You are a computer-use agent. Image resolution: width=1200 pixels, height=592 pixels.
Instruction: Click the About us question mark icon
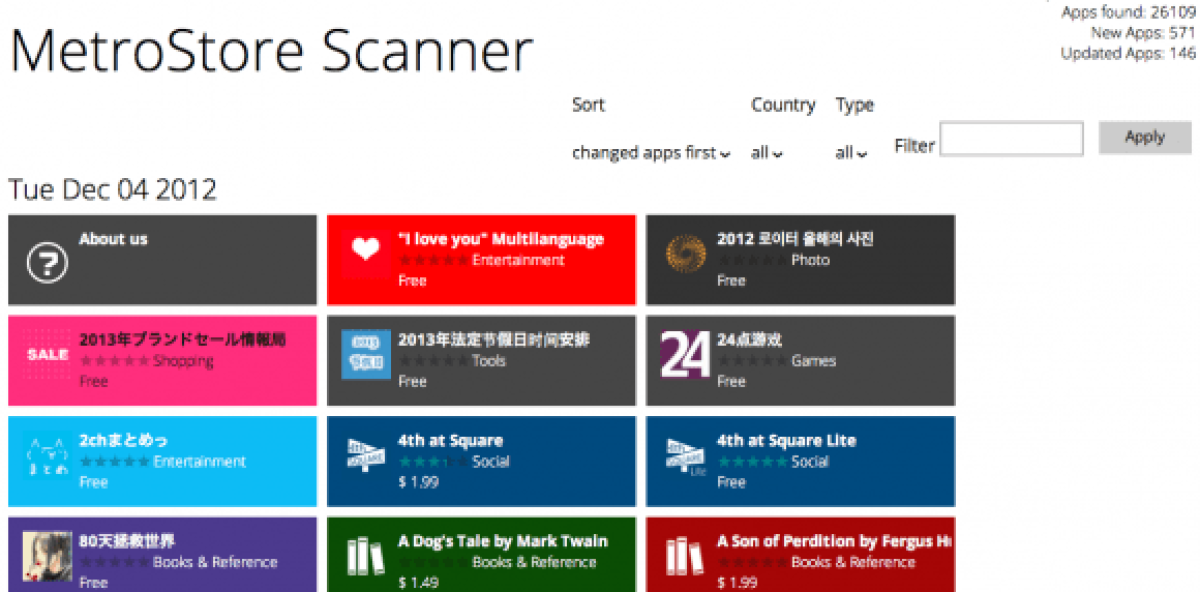pos(46,262)
